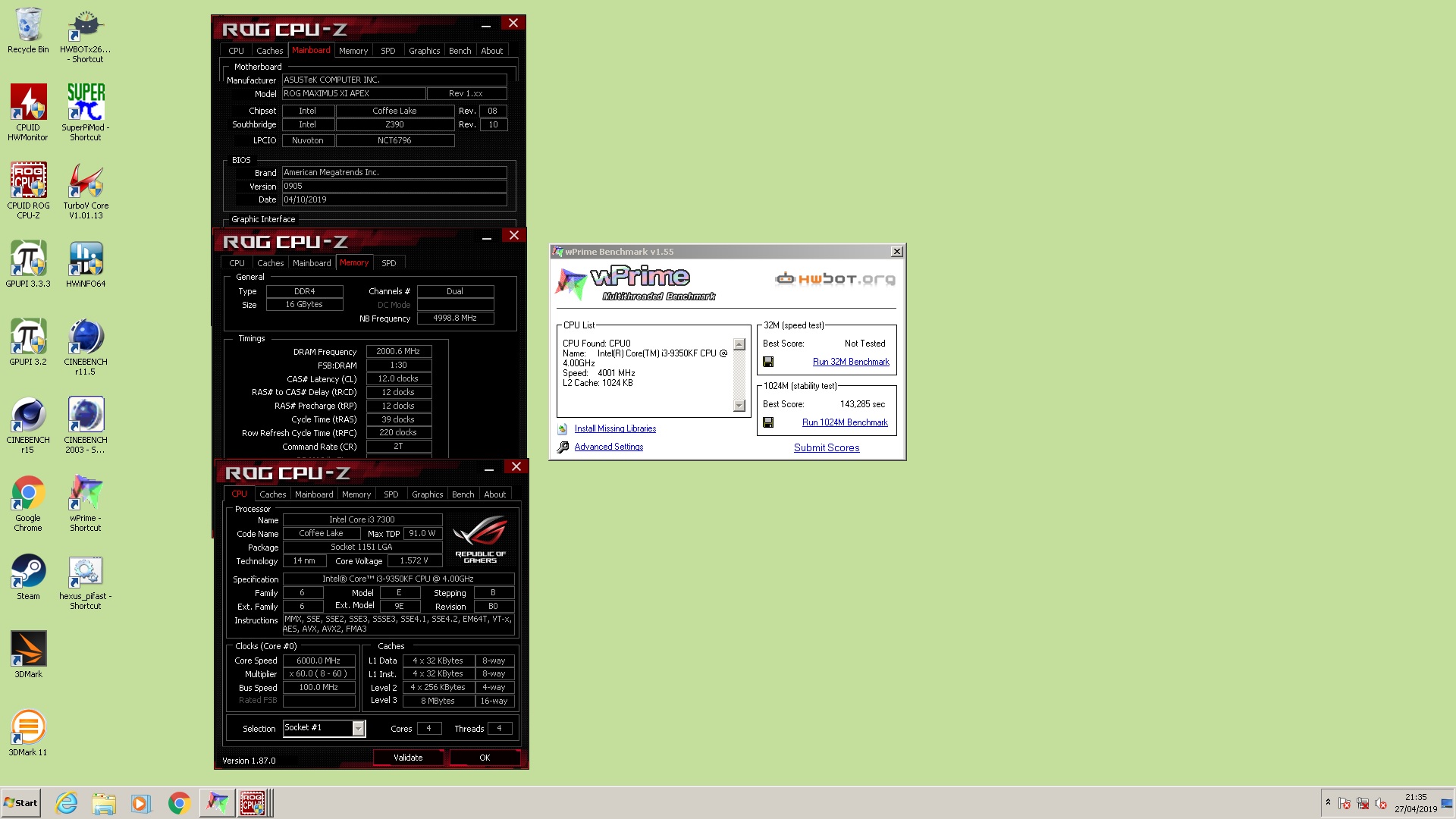Show hidden system tray icons
Image resolution: width=1456 pixels, height=819 pixels.
(1328, 802)
